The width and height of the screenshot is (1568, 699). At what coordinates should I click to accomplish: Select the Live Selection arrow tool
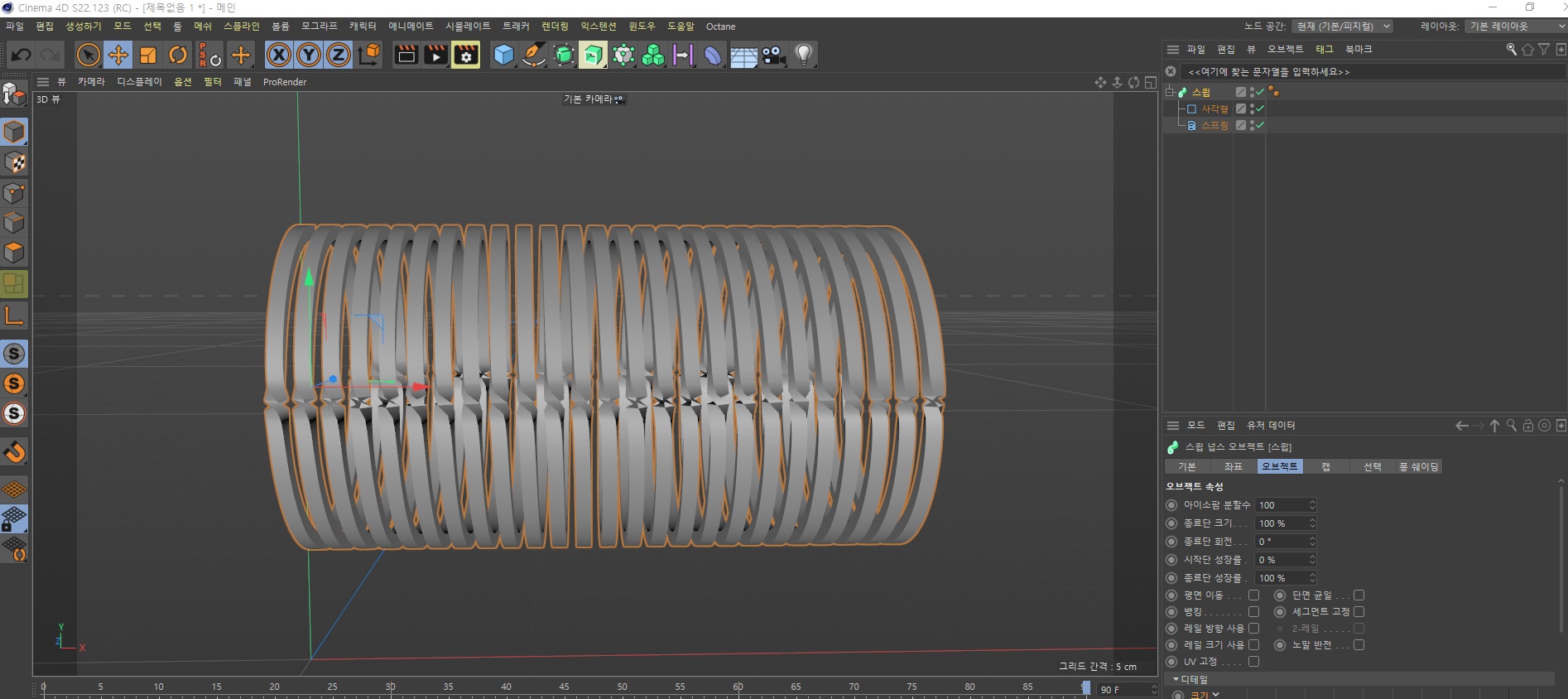88,55
